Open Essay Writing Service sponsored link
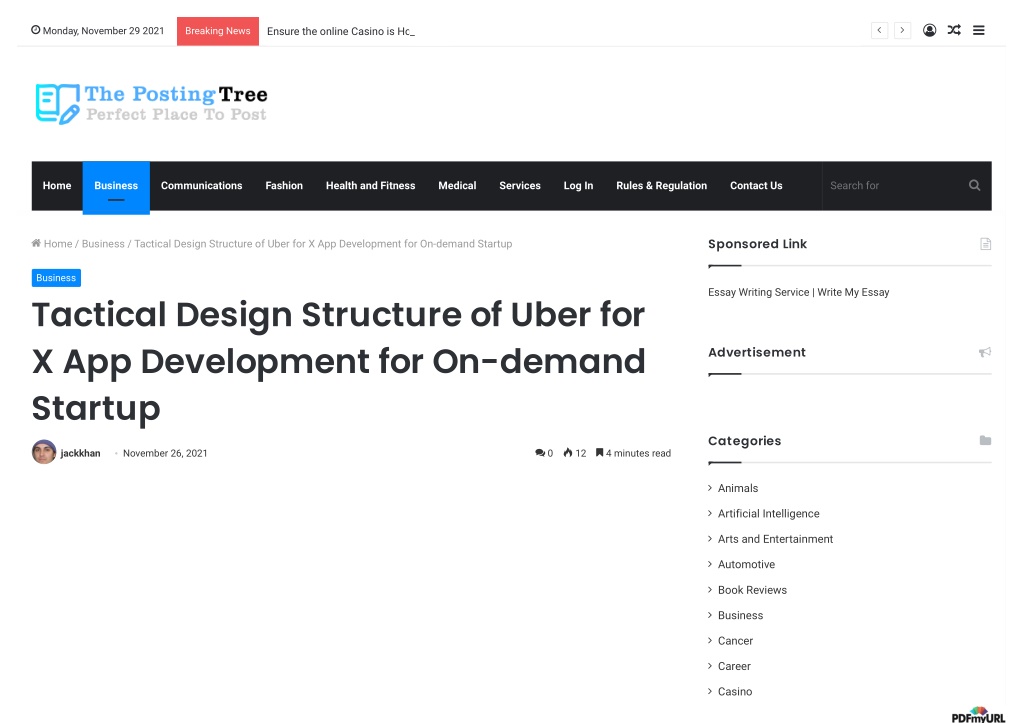Viewport: 1024px width, 723px height. (799, 292)
